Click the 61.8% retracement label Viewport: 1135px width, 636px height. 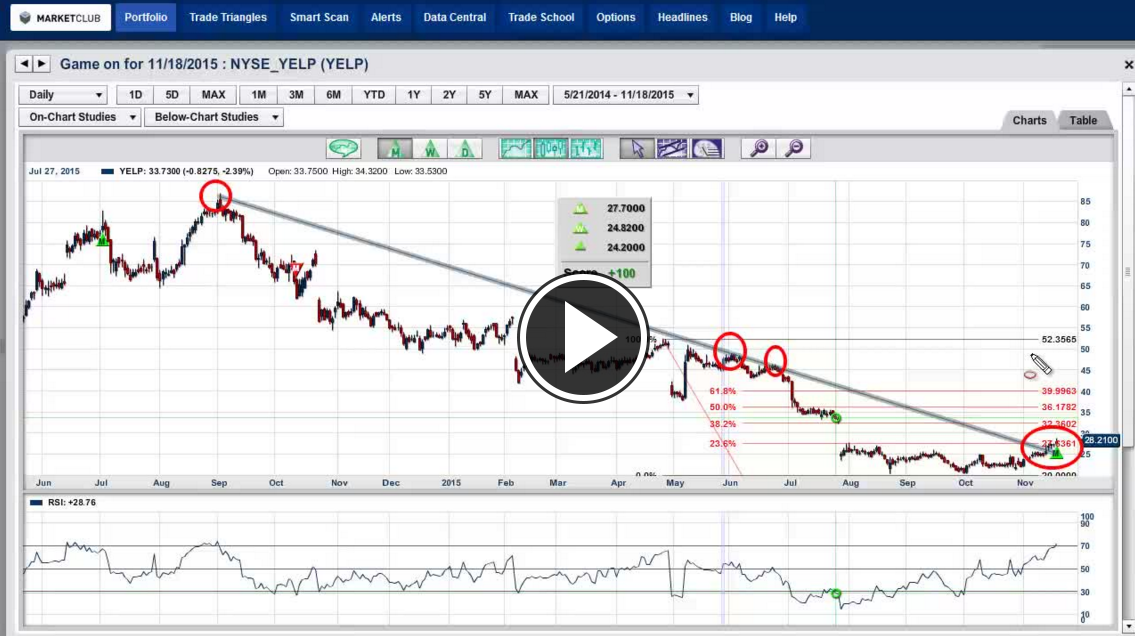(722, 391)
